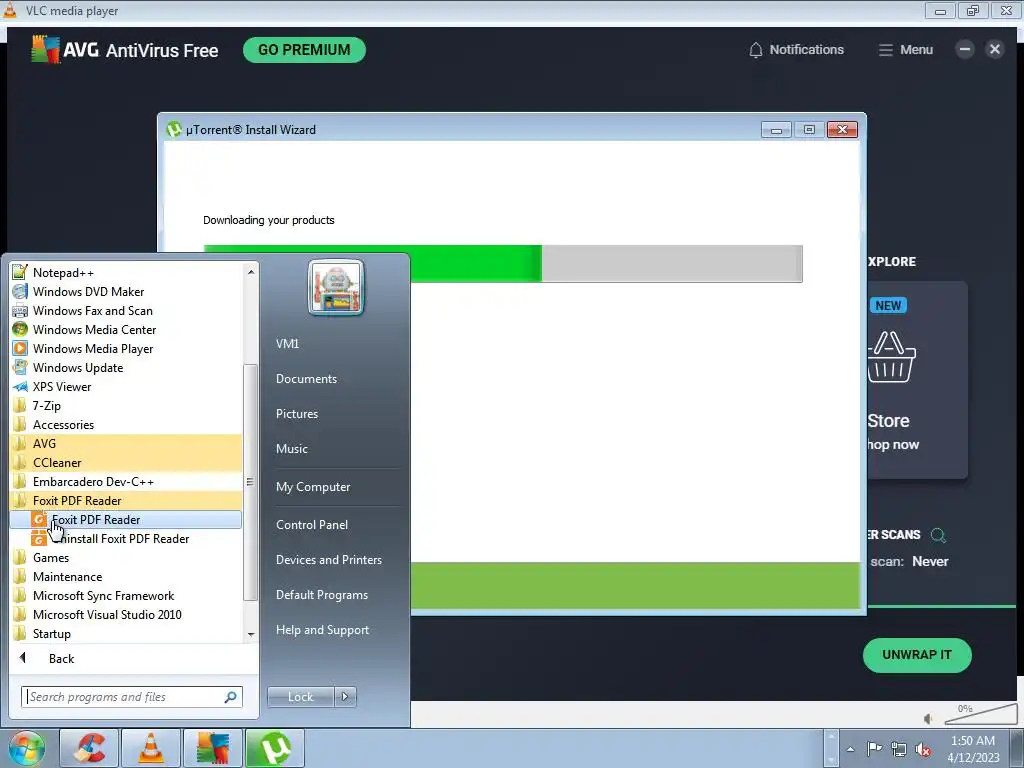Click the VLC cone title bar icon
The image size is (1024, 768).
tap(10, 10)
